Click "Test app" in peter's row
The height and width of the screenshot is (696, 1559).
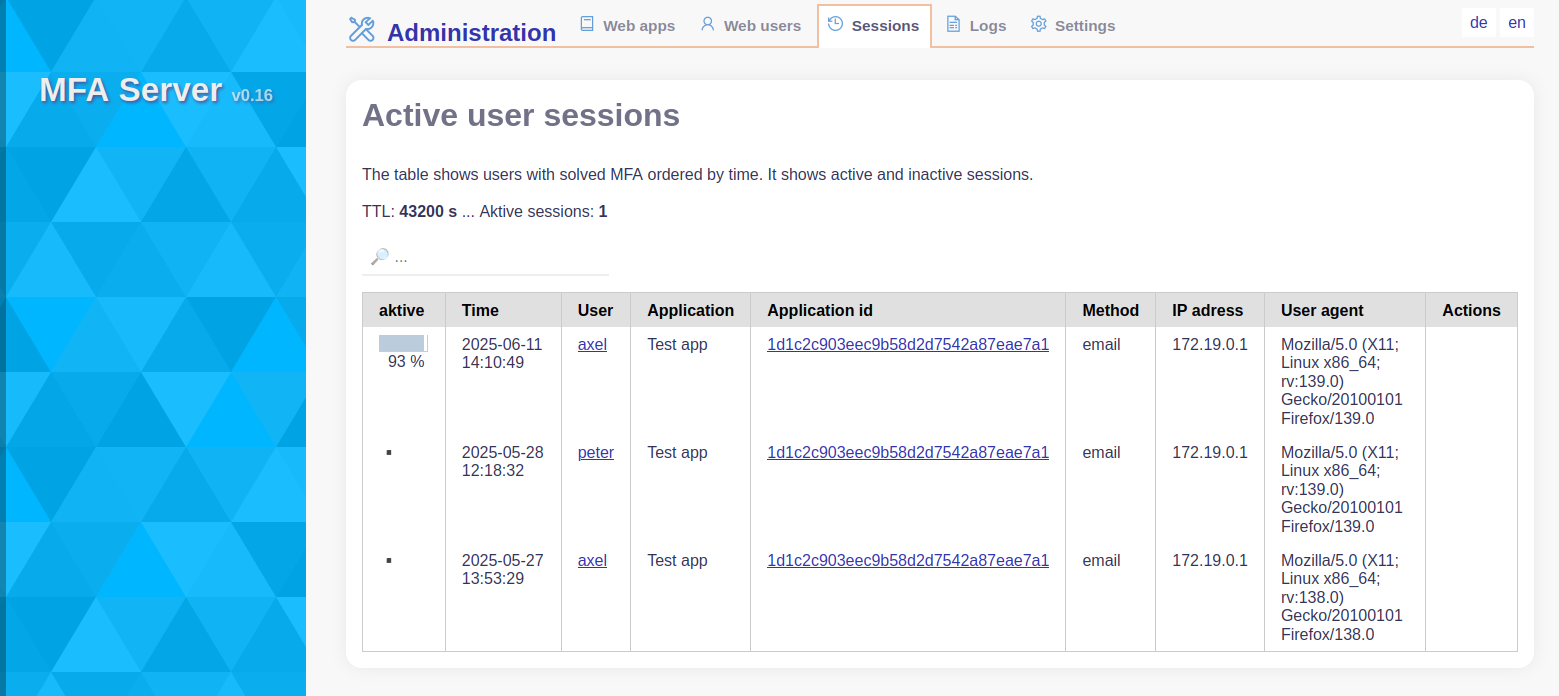677,453
